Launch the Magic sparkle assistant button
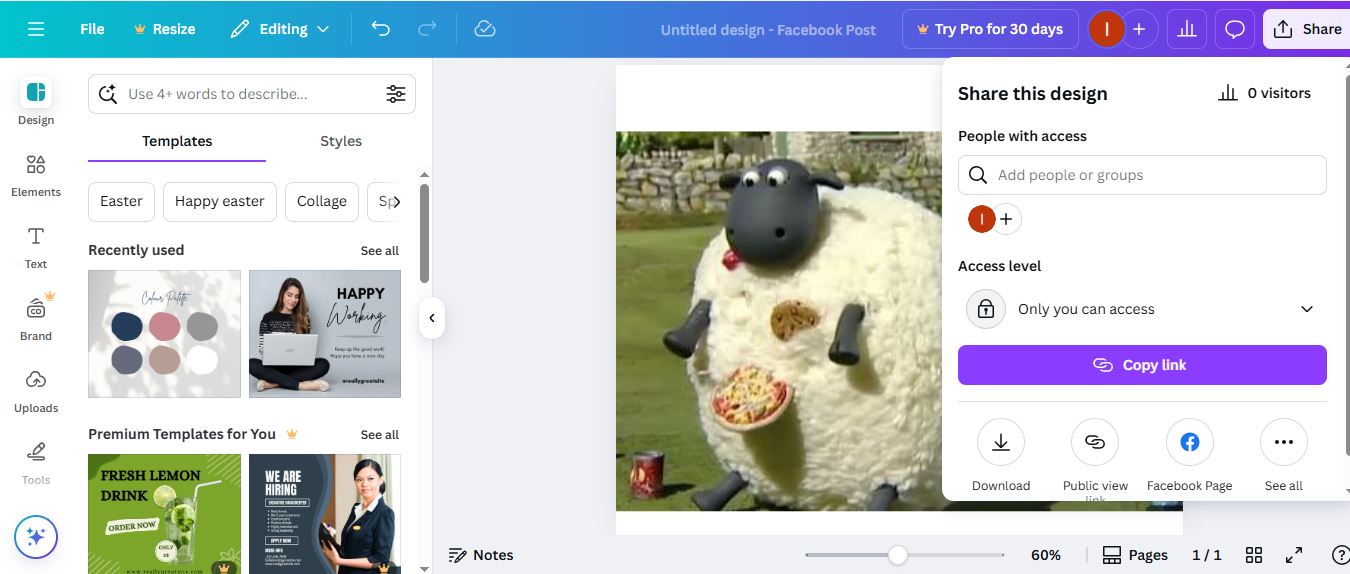Image resolution: width=1350 pixels, height=574 pixels. point(36,537)
